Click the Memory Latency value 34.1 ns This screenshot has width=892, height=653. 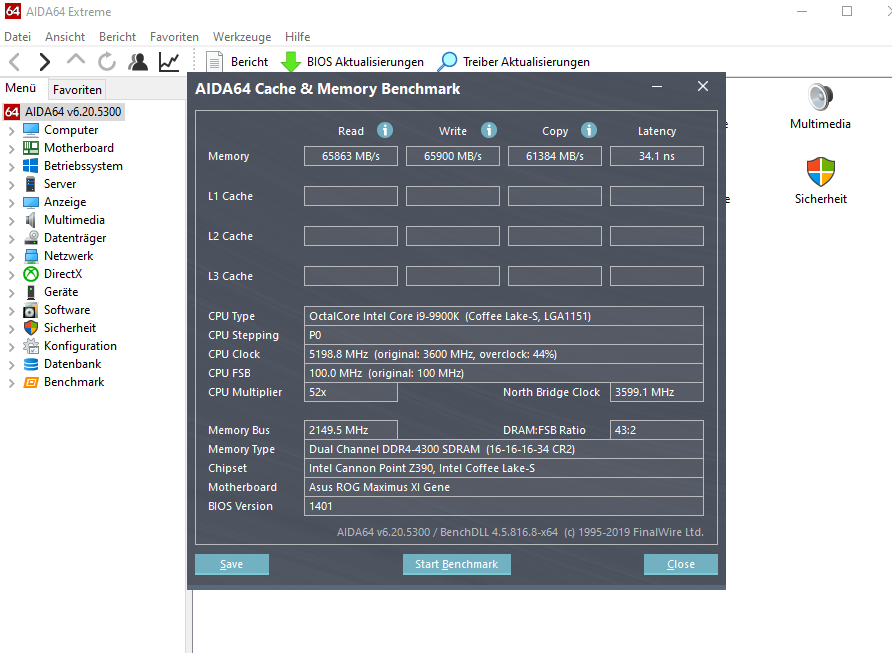click(656, 156)
